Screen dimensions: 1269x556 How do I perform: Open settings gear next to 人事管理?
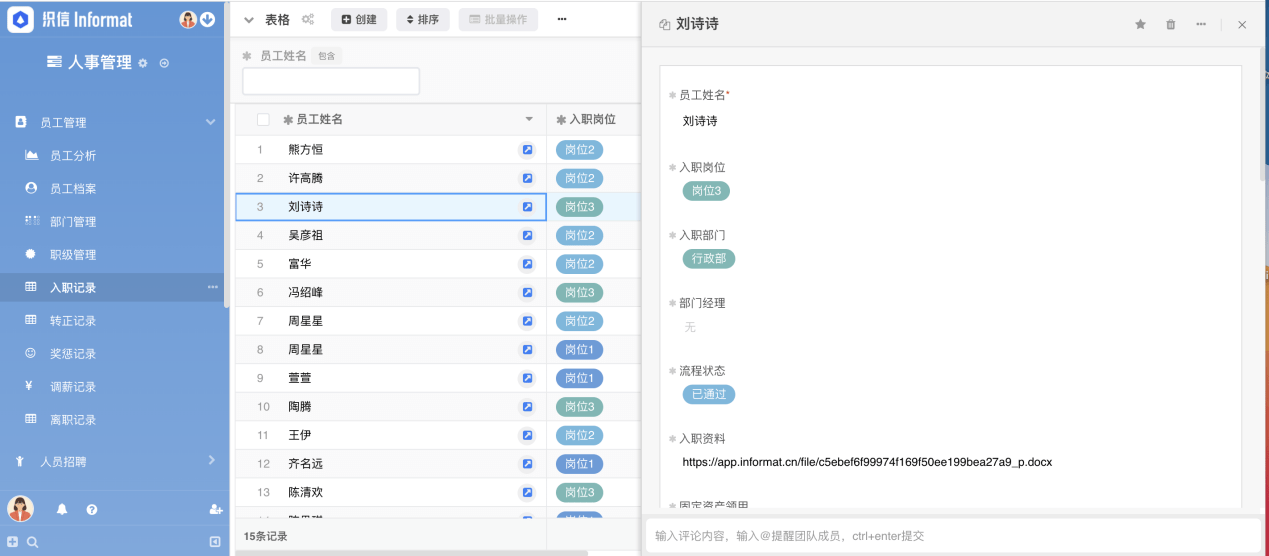click(x=143, y=63)
